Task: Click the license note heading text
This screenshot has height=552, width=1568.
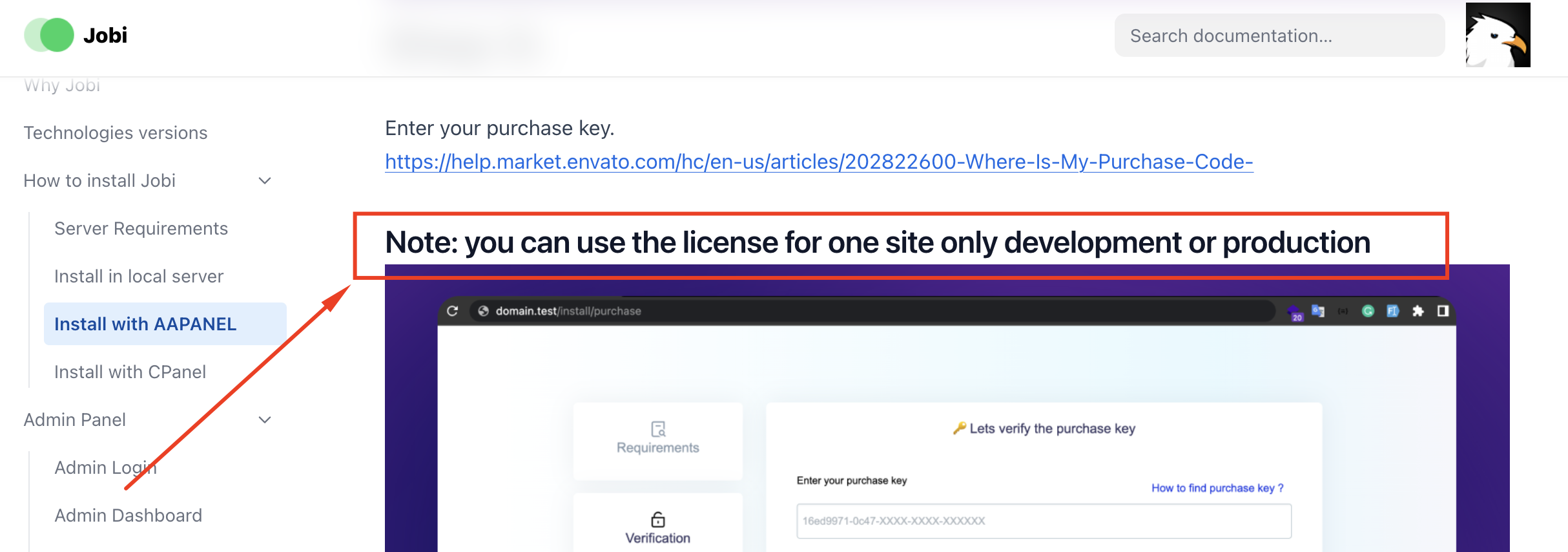Action: [x=878, y=243]
